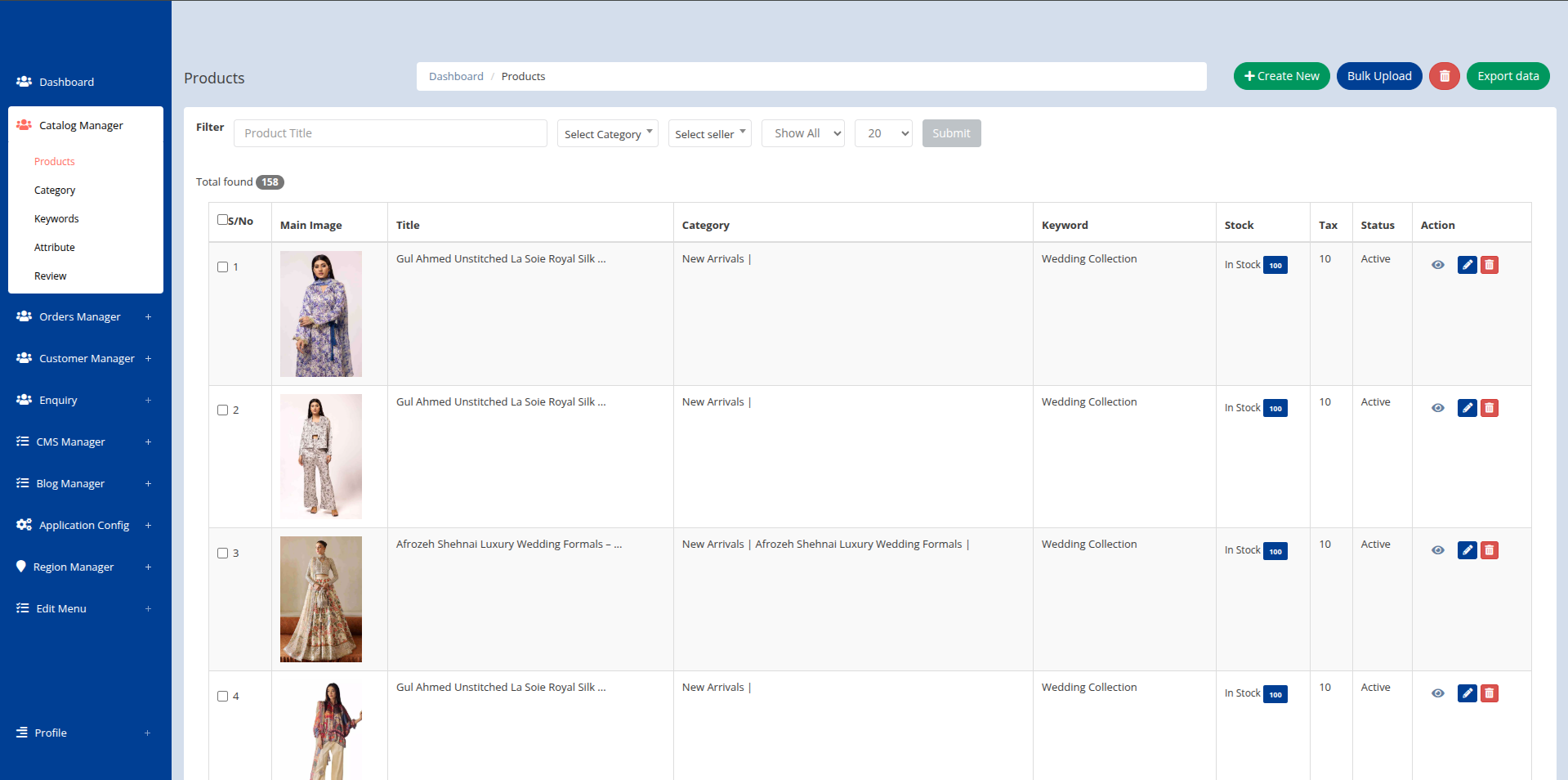Click 'Afrozeh Shehnai Luxury Wedding Formals – ...' title

click(x=509, y=545)
